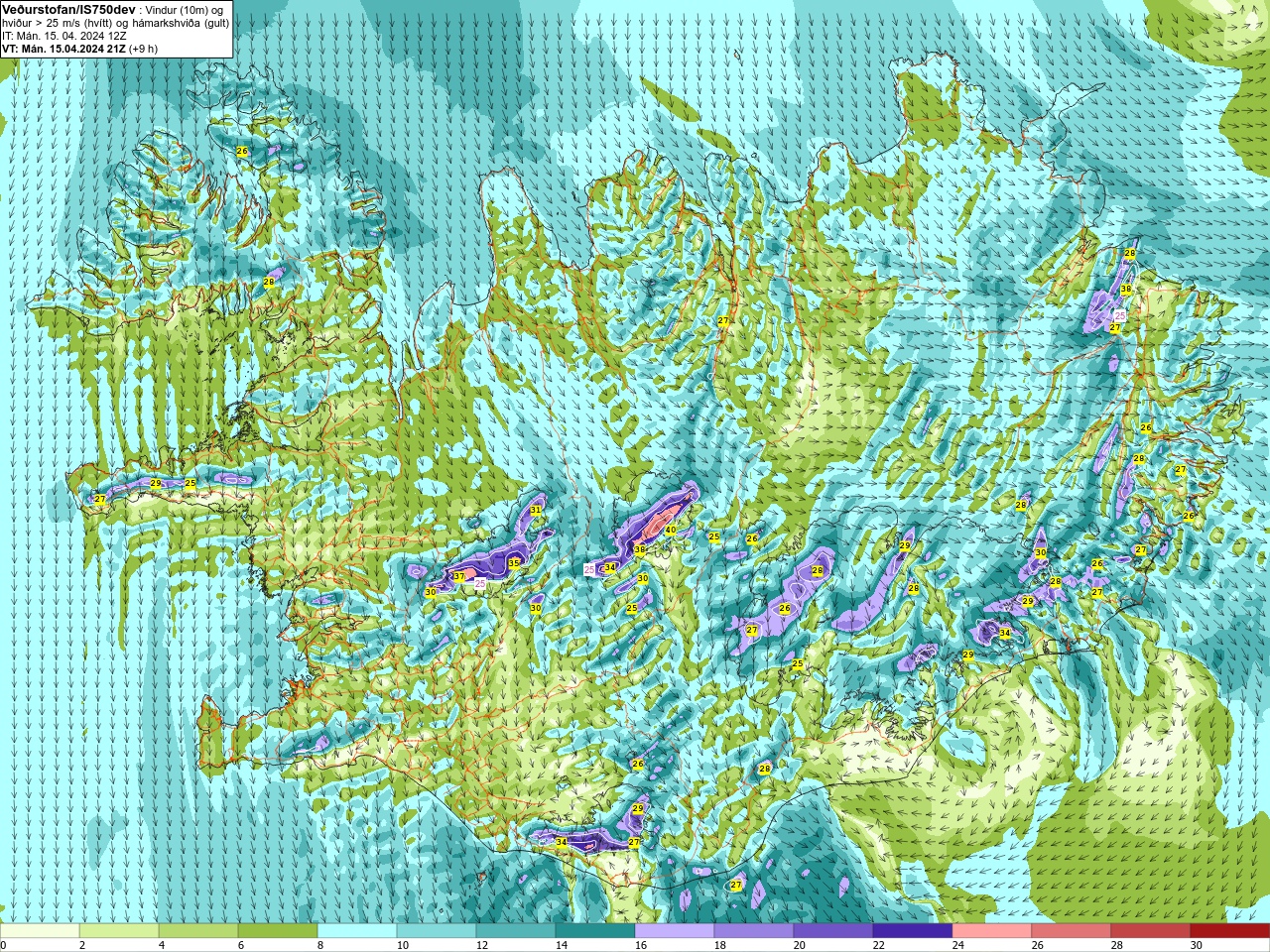Click the light green 2–4 m/s legend swatch
Image resolution: width=1270 pixels, height=952 pixels.
(x=119, y=931)
